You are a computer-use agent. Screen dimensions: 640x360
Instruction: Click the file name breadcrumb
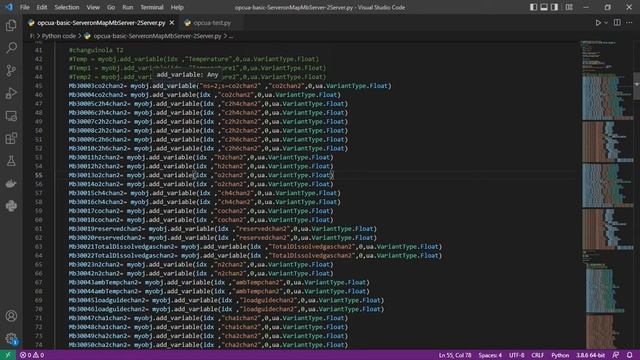pos(157,36)
